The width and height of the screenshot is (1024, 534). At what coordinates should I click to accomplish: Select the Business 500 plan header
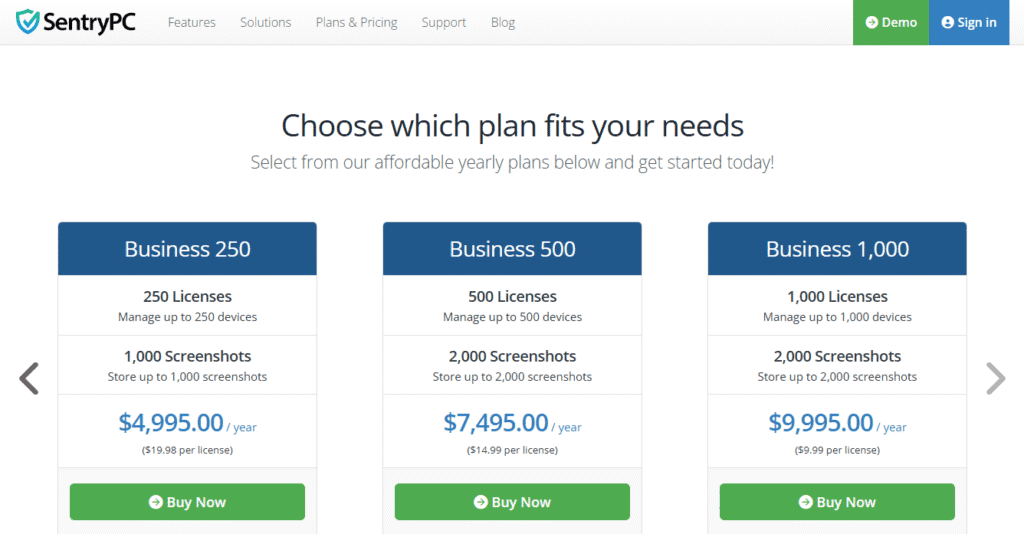(x=512, y=249)
